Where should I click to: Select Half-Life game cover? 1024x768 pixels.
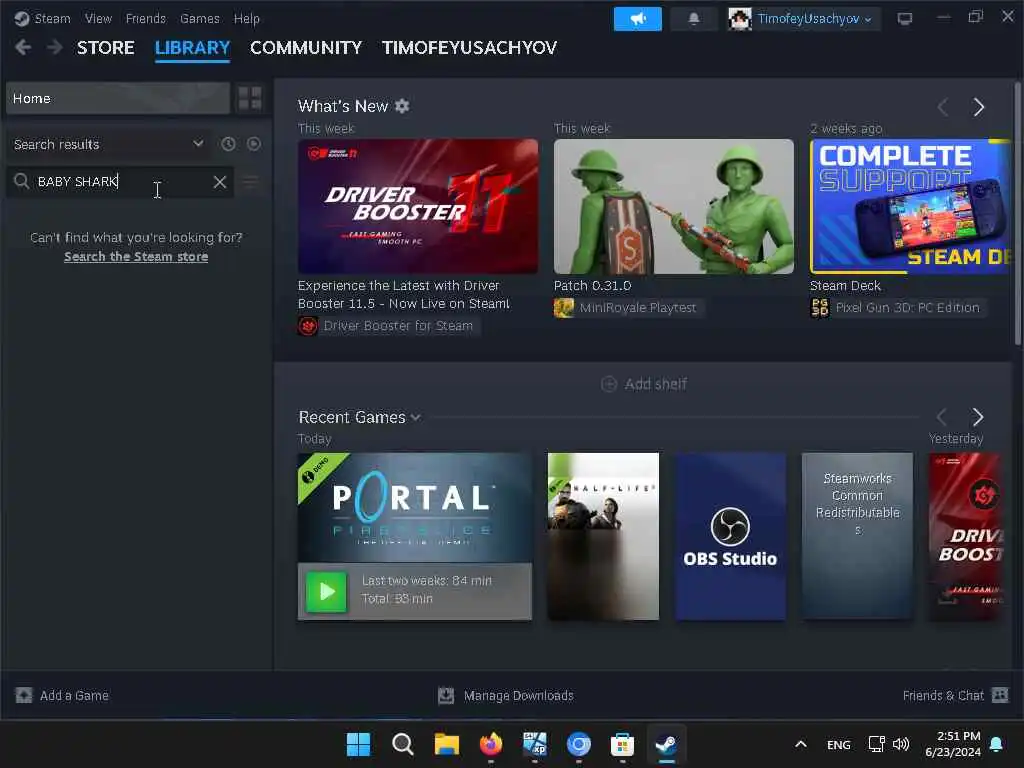click(603, 536)
